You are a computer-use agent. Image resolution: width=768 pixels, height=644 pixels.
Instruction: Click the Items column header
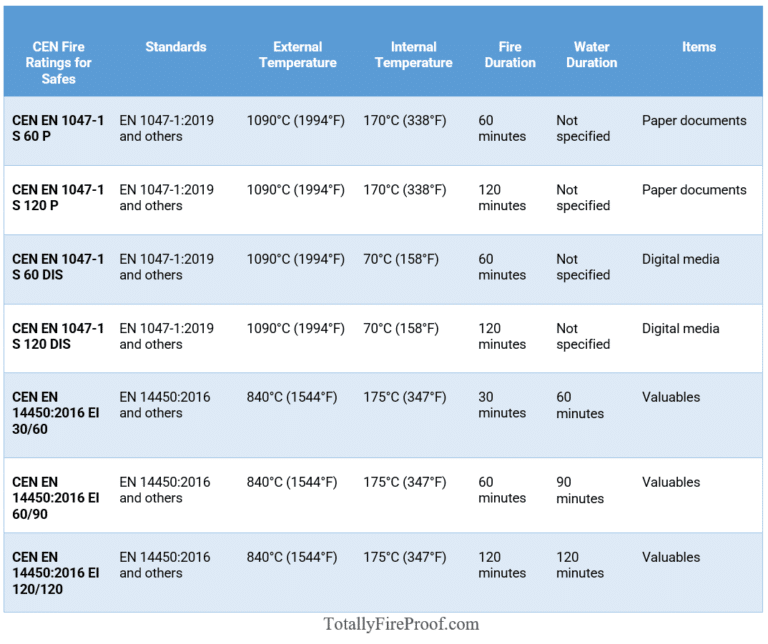click(698, 47)
